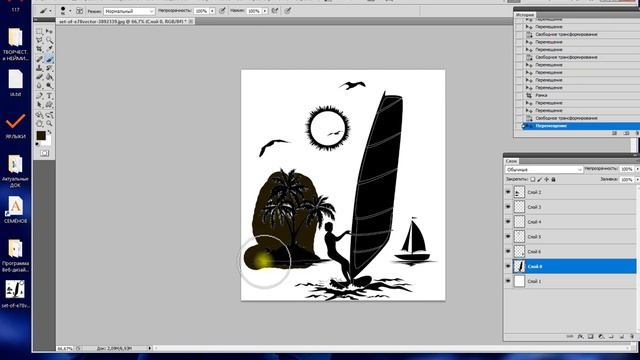The height and width of the screenshot is (360, 640).
Task: Select layer Слой 6 by its name
Action: (x=534, y=251)
